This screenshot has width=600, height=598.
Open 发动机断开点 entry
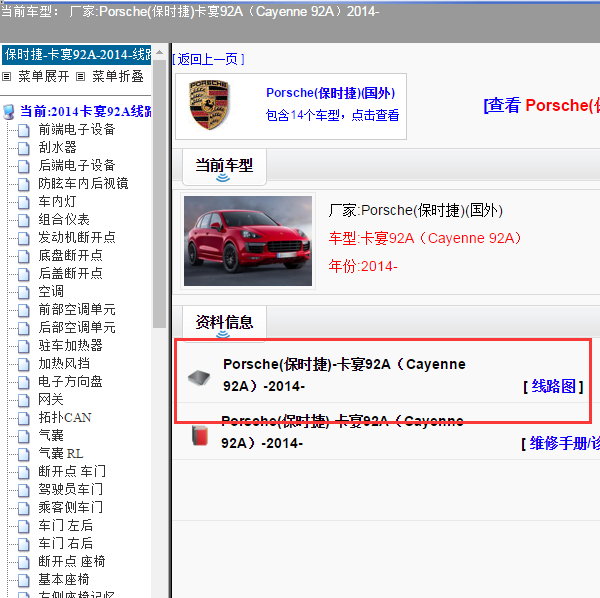pyautogui.click(x=77, y=238)
